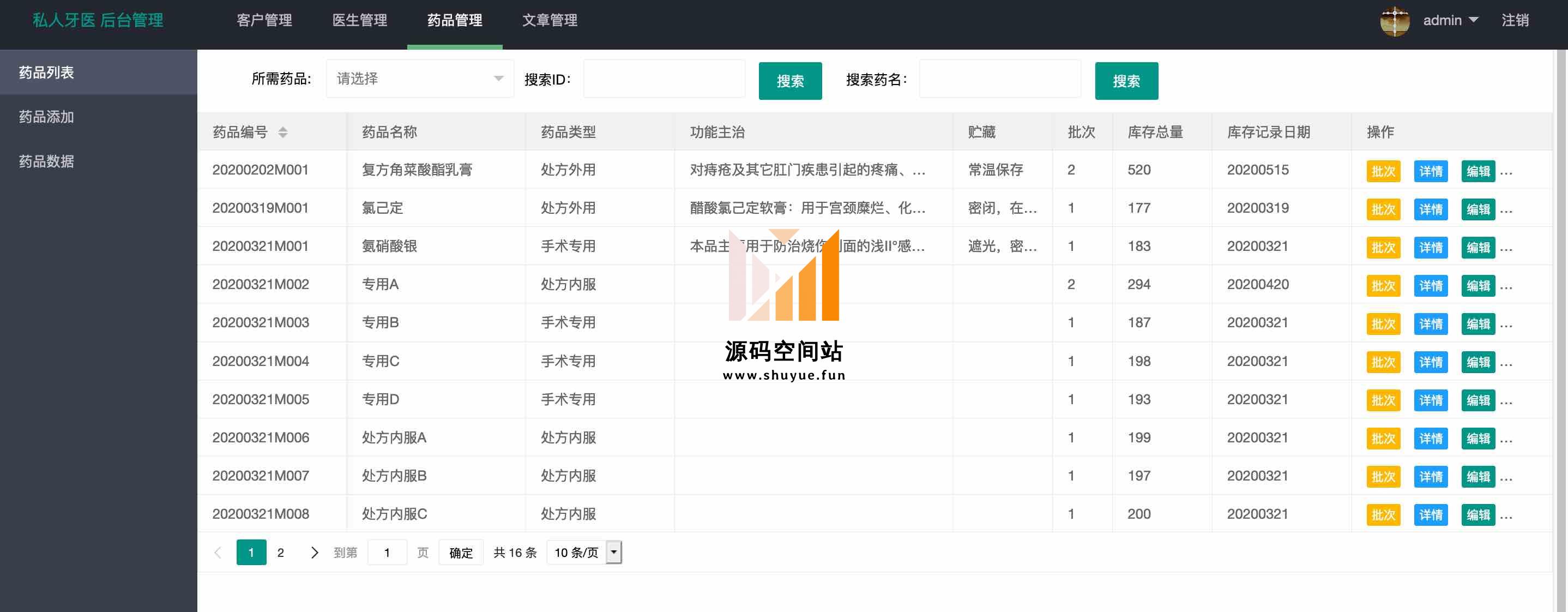This screenshot has height=612, width=1568.
Task: Click 批次 for 专用A row
Action: coord(1383,286)
